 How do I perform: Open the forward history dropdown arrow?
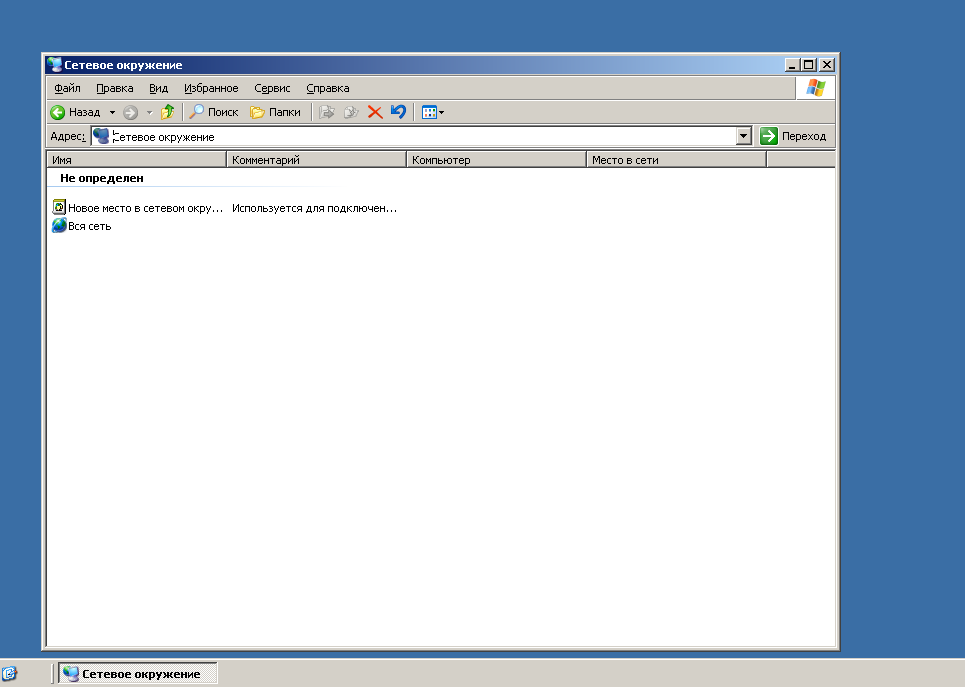(149, 112)
